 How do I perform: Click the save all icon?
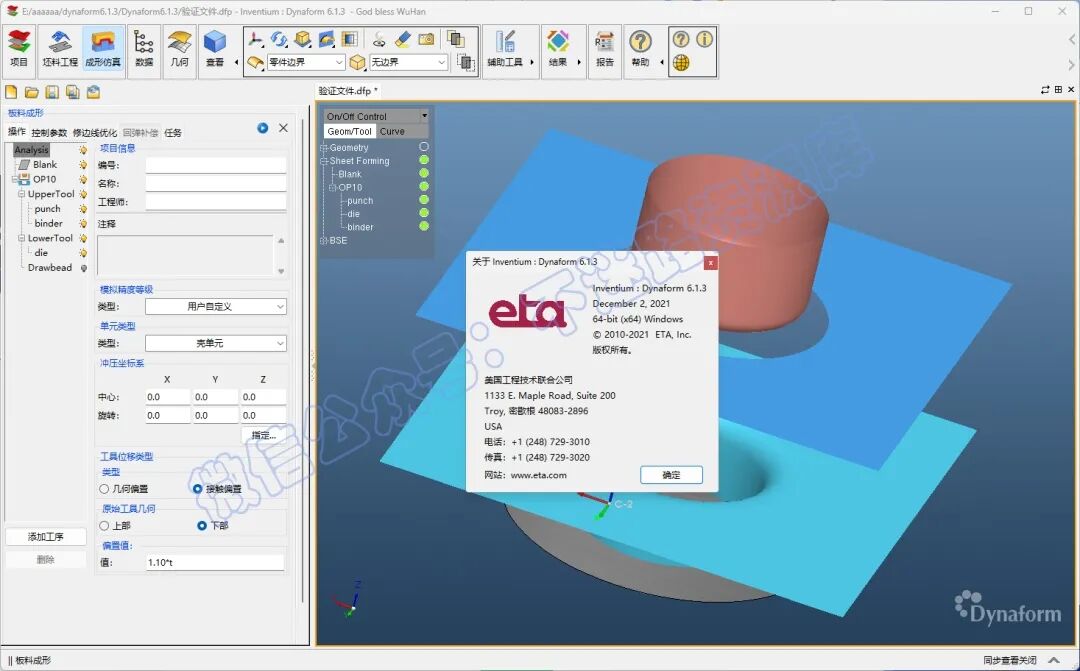click(72, 92)
